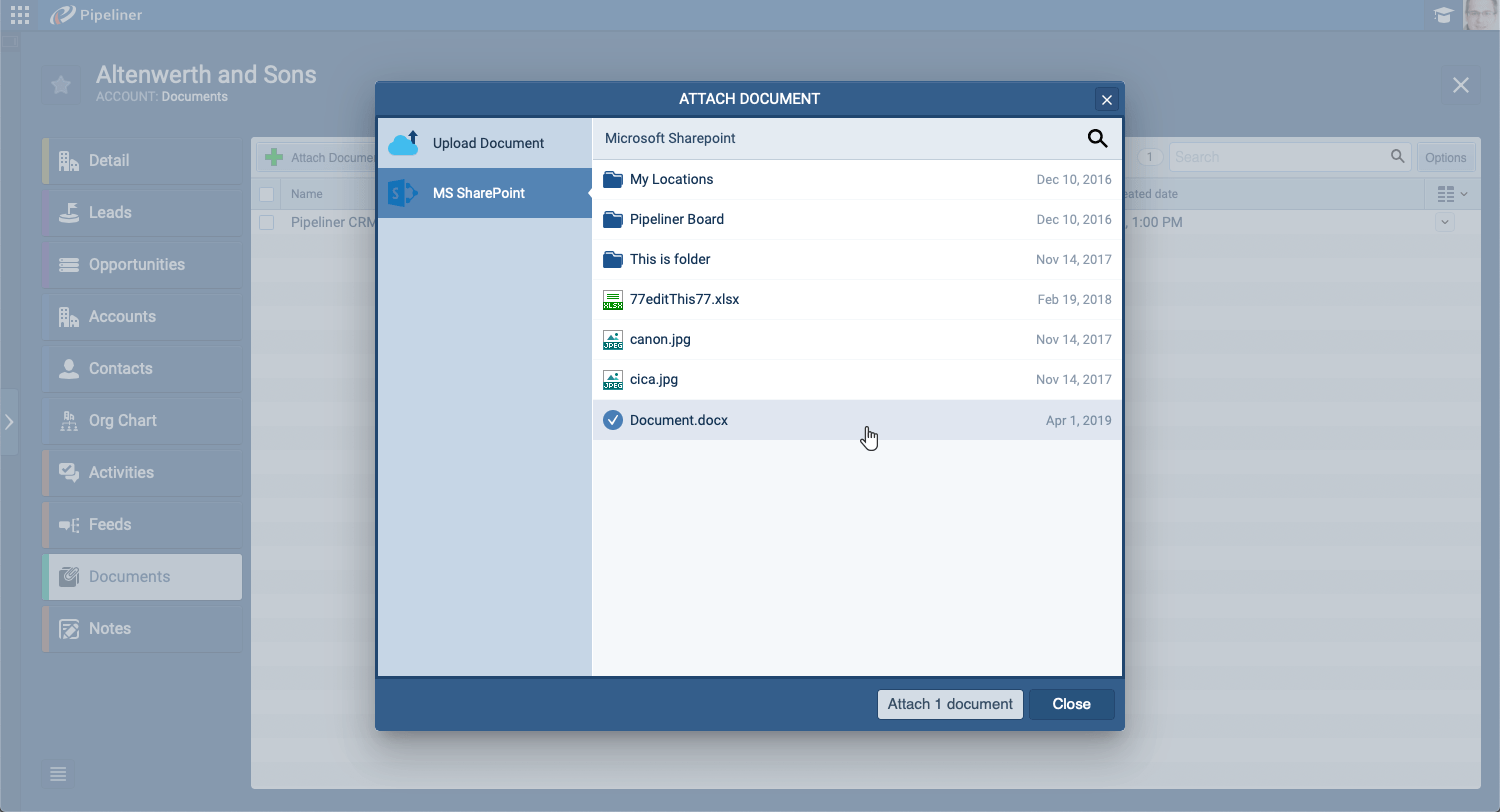Image resolution: width=1500 pixels, height=812 pixels.
Task: Uncheck the selected Document.docx checkmark
Action: tap(613, 421)
